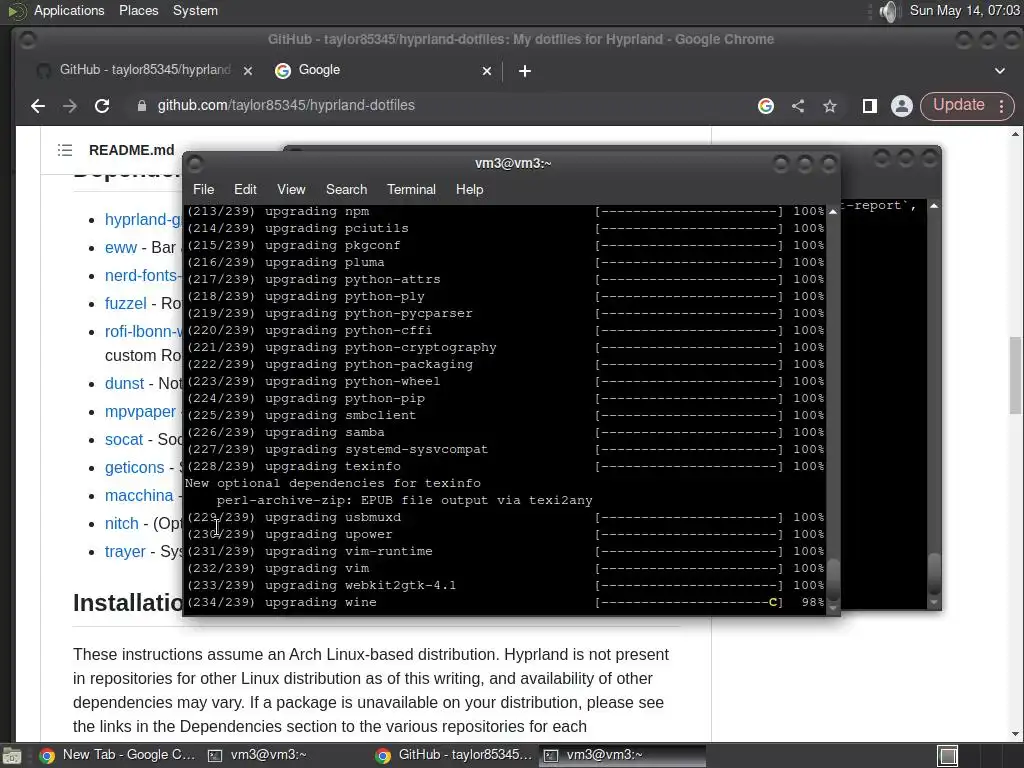Open the eww dependency link
Screen dimensions: 1024x768
(x=121, y=248)
